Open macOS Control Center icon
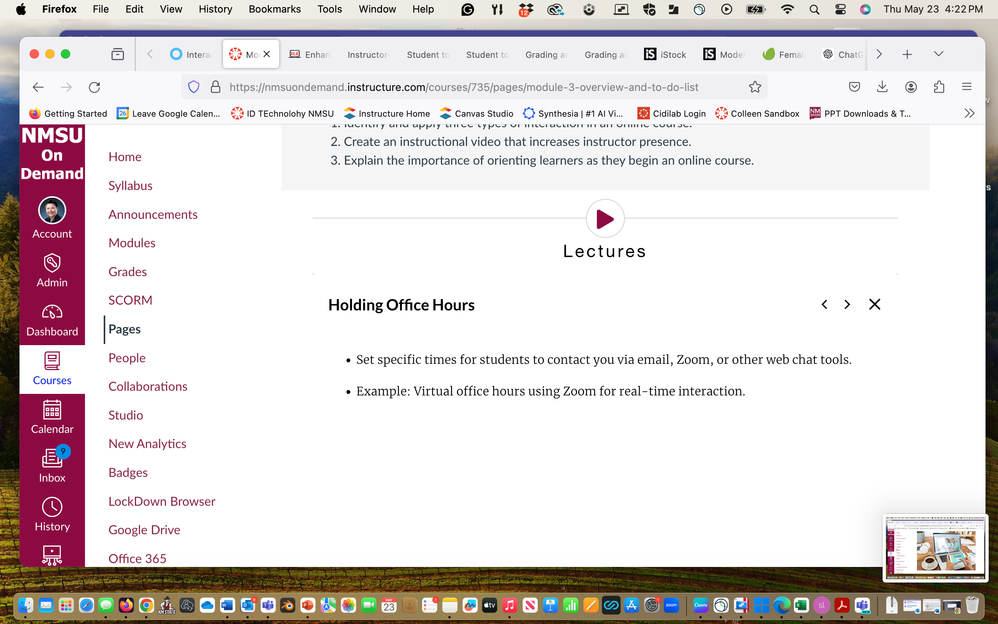The image size is (998, 624). [x=840, y=9]
